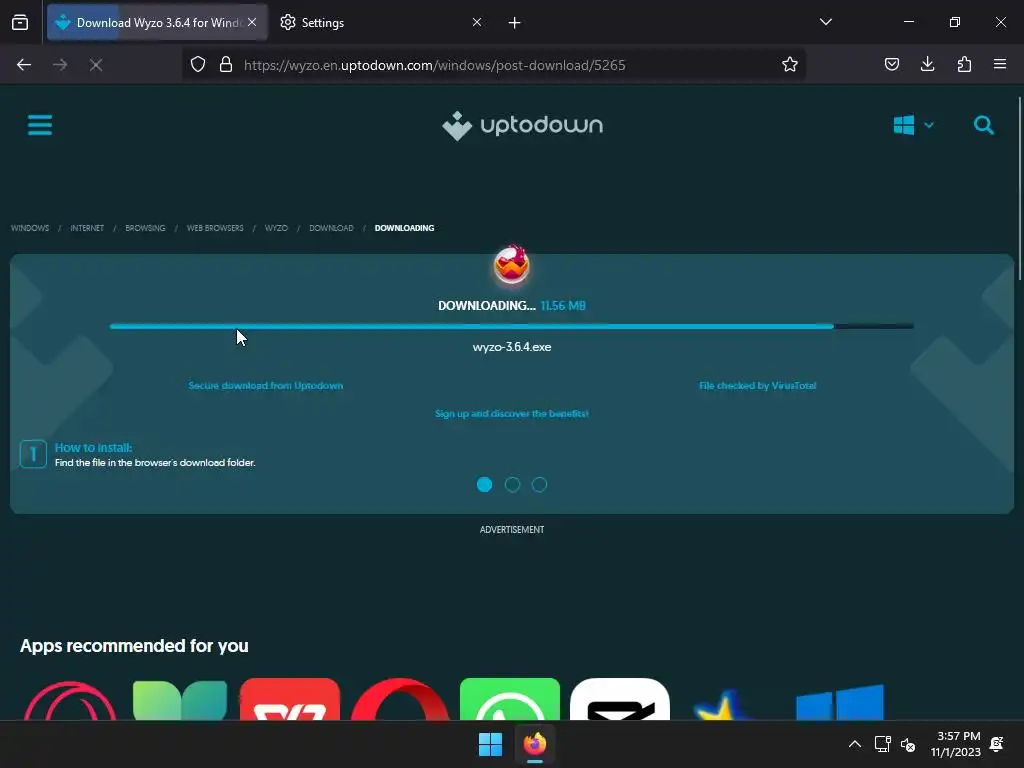Bookmark this page with the star
This screenshot has height=768, width=1024.
[790, 65]
